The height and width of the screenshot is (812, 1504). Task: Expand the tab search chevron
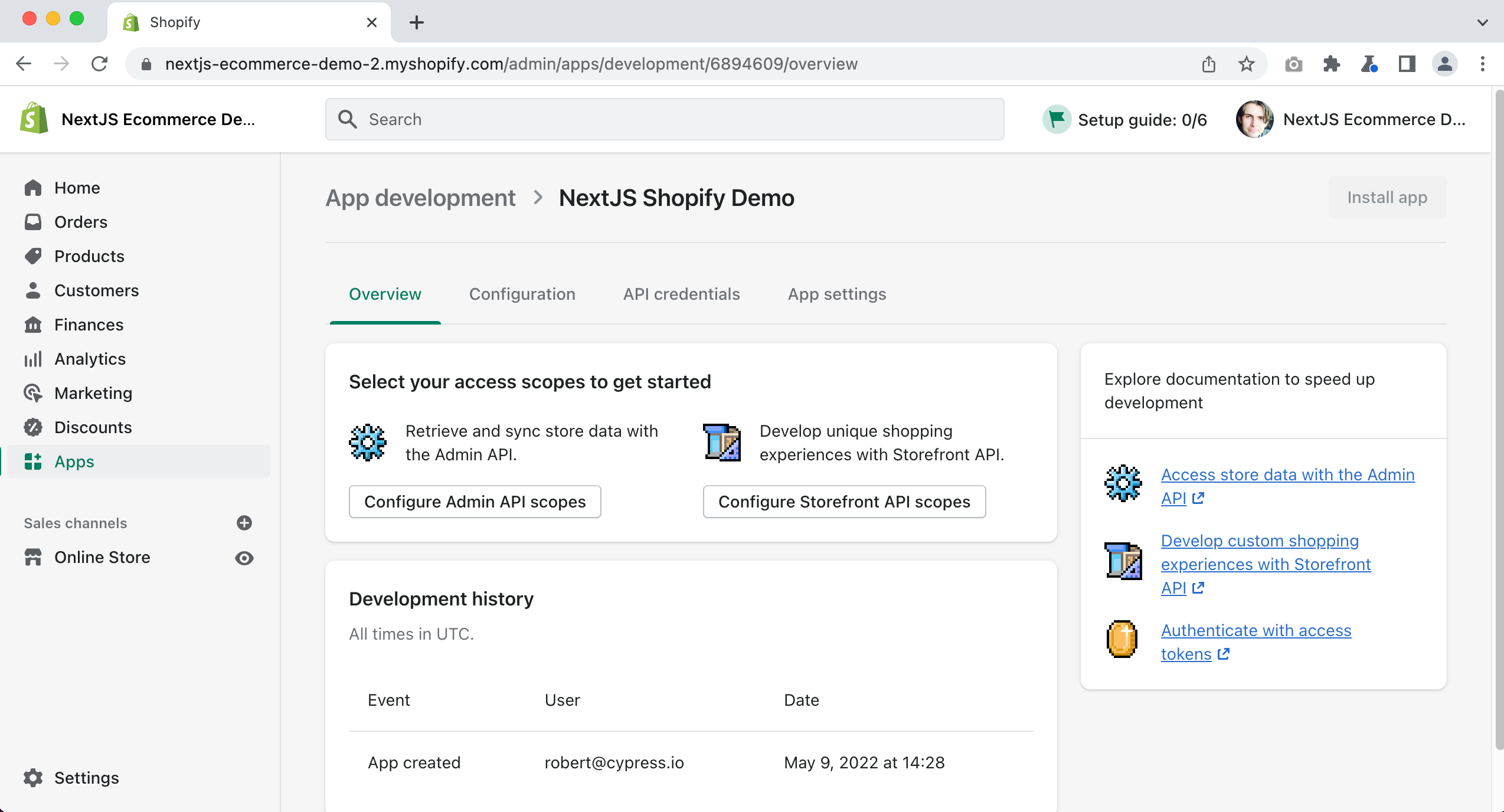[1482, 22]
